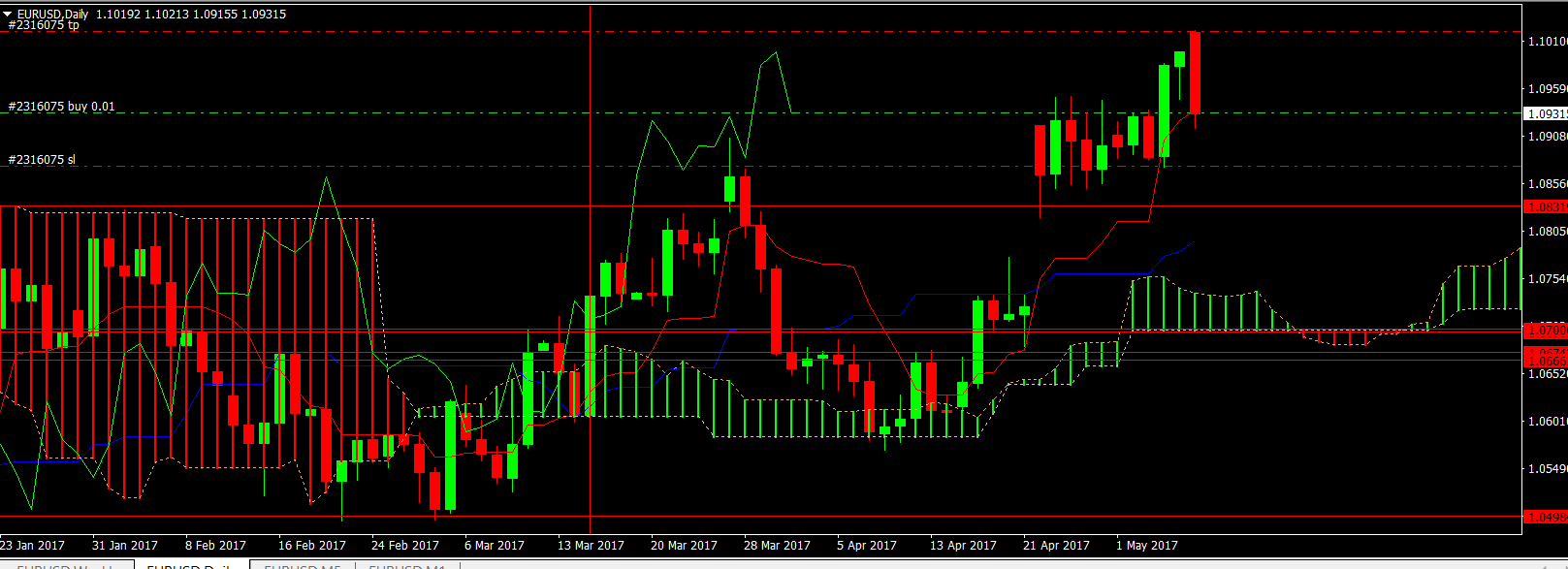This screenshot has width=1568, height=569.
Task: Click the #2316075 buy 0.01 order label
Action: point(61,107)
